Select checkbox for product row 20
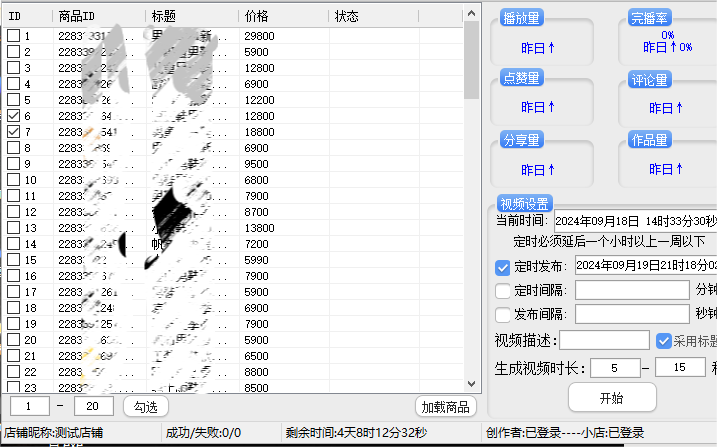 14,340
